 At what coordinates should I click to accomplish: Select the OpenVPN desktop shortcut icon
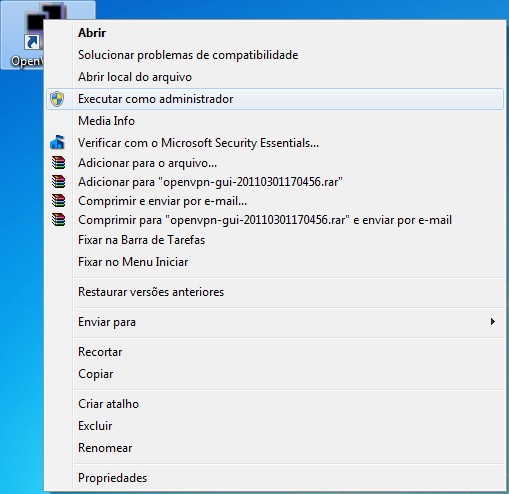click(x=23, y=35)
